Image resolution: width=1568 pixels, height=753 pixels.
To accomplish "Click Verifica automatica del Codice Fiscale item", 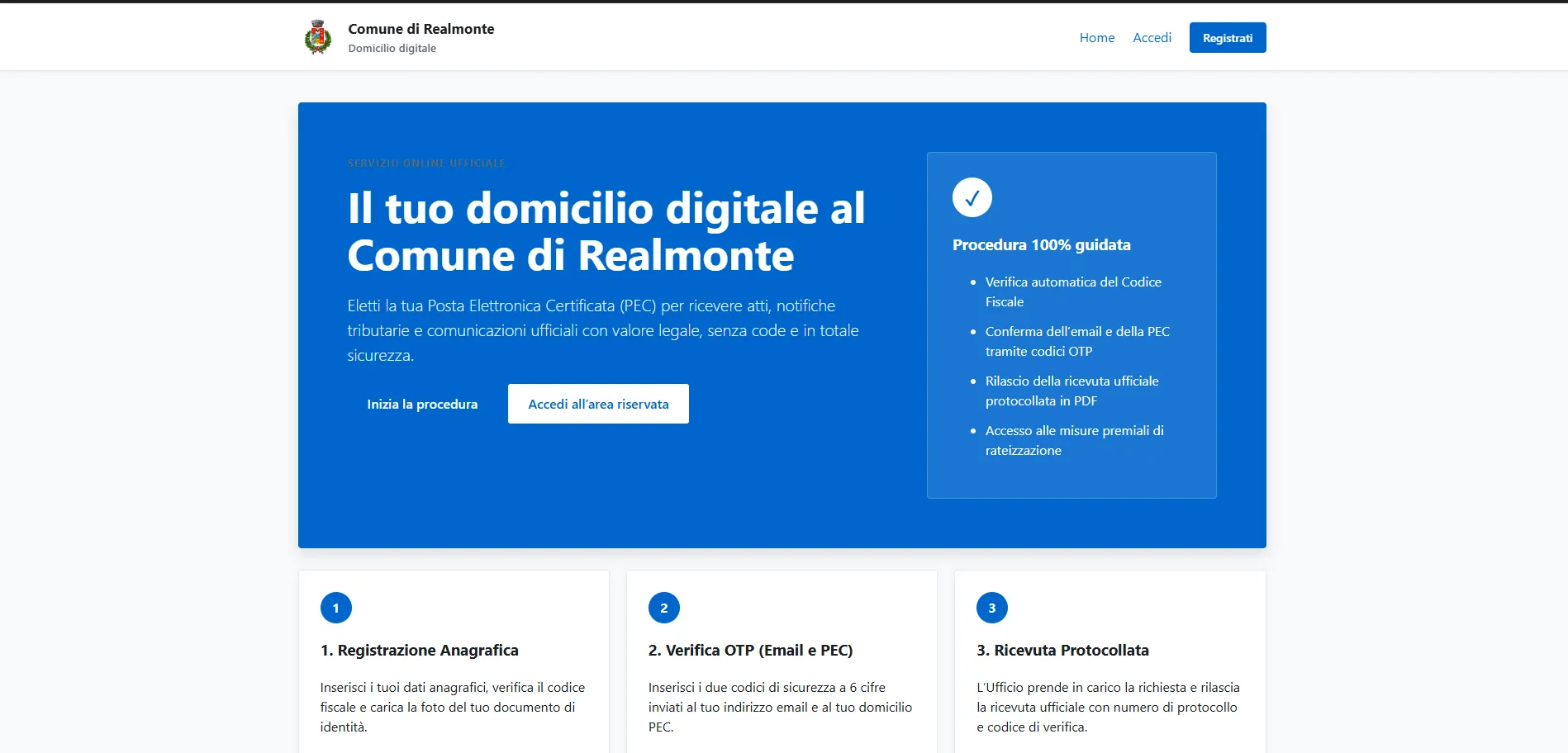I will (1073, 291).
